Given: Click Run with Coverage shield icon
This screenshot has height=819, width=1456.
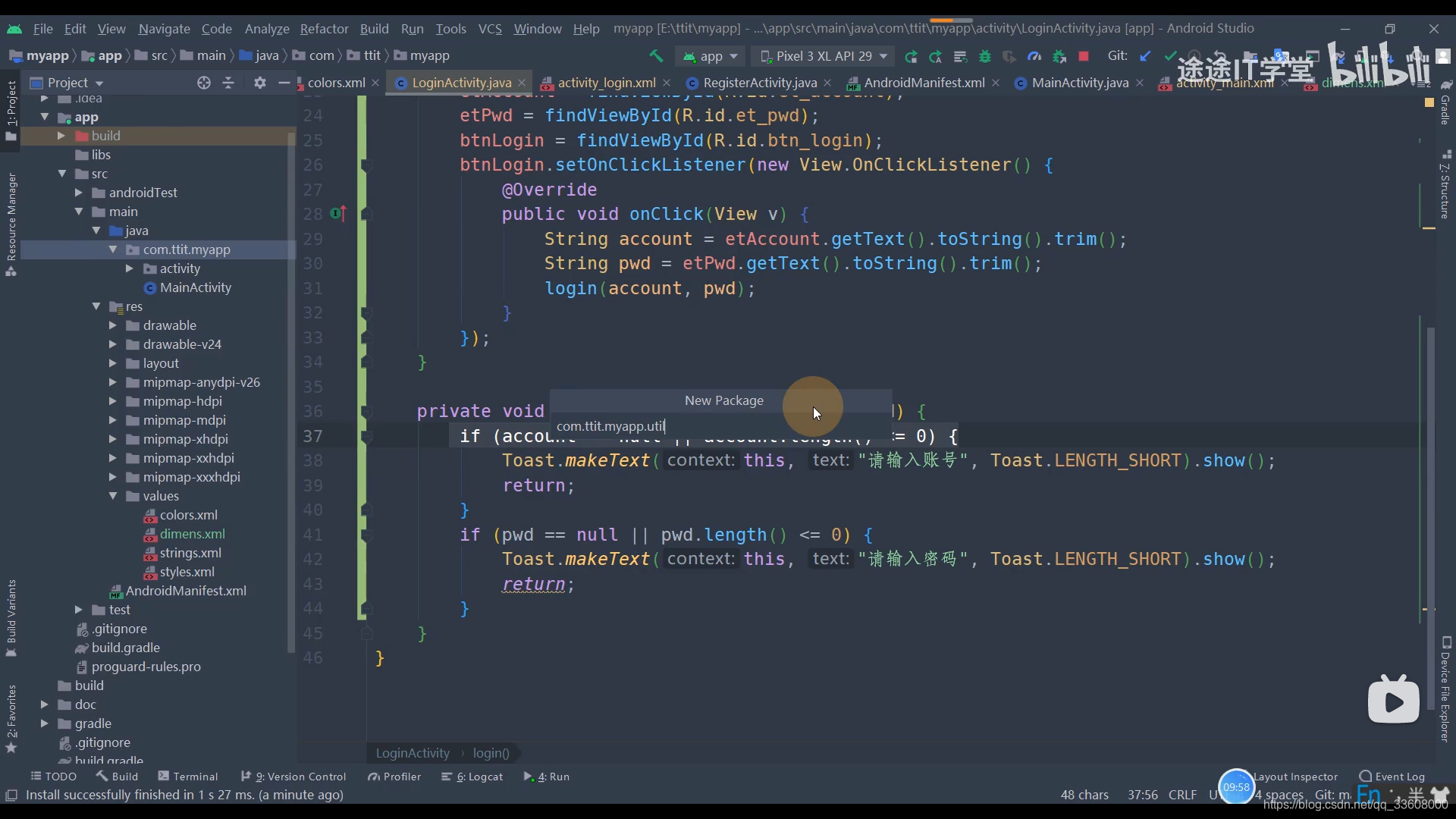Looking at the screenshot, I should coord(1009,56).
